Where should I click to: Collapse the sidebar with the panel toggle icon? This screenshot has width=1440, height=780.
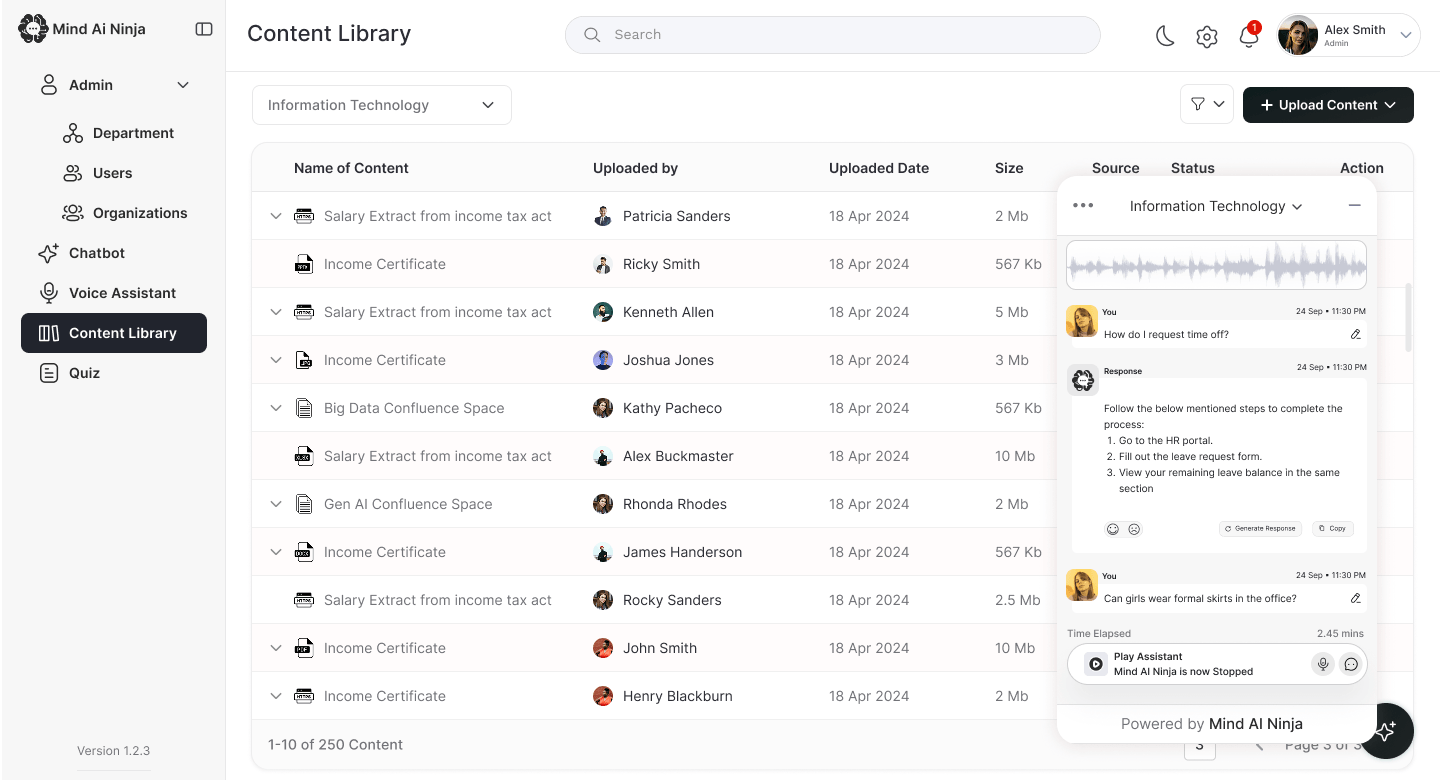pyautogui.click(x=204, y=29)
